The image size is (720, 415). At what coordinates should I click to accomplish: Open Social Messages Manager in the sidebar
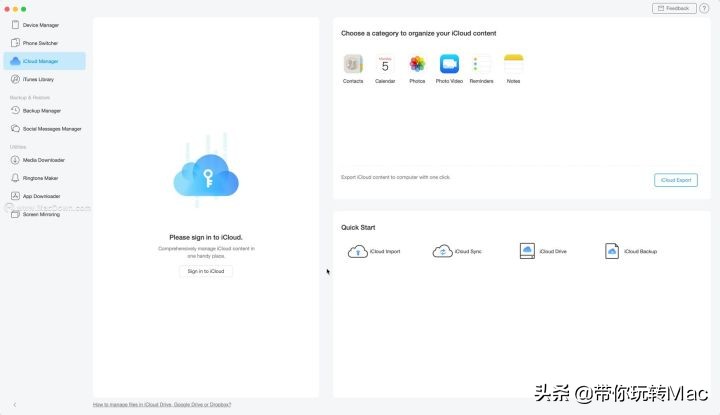point(45,129)
